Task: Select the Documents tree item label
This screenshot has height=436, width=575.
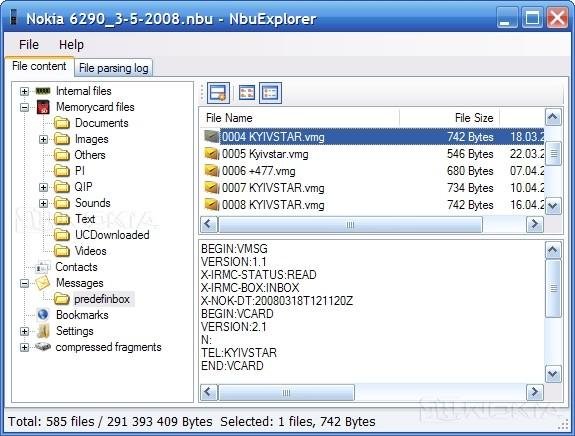Action: coord(102,123)
